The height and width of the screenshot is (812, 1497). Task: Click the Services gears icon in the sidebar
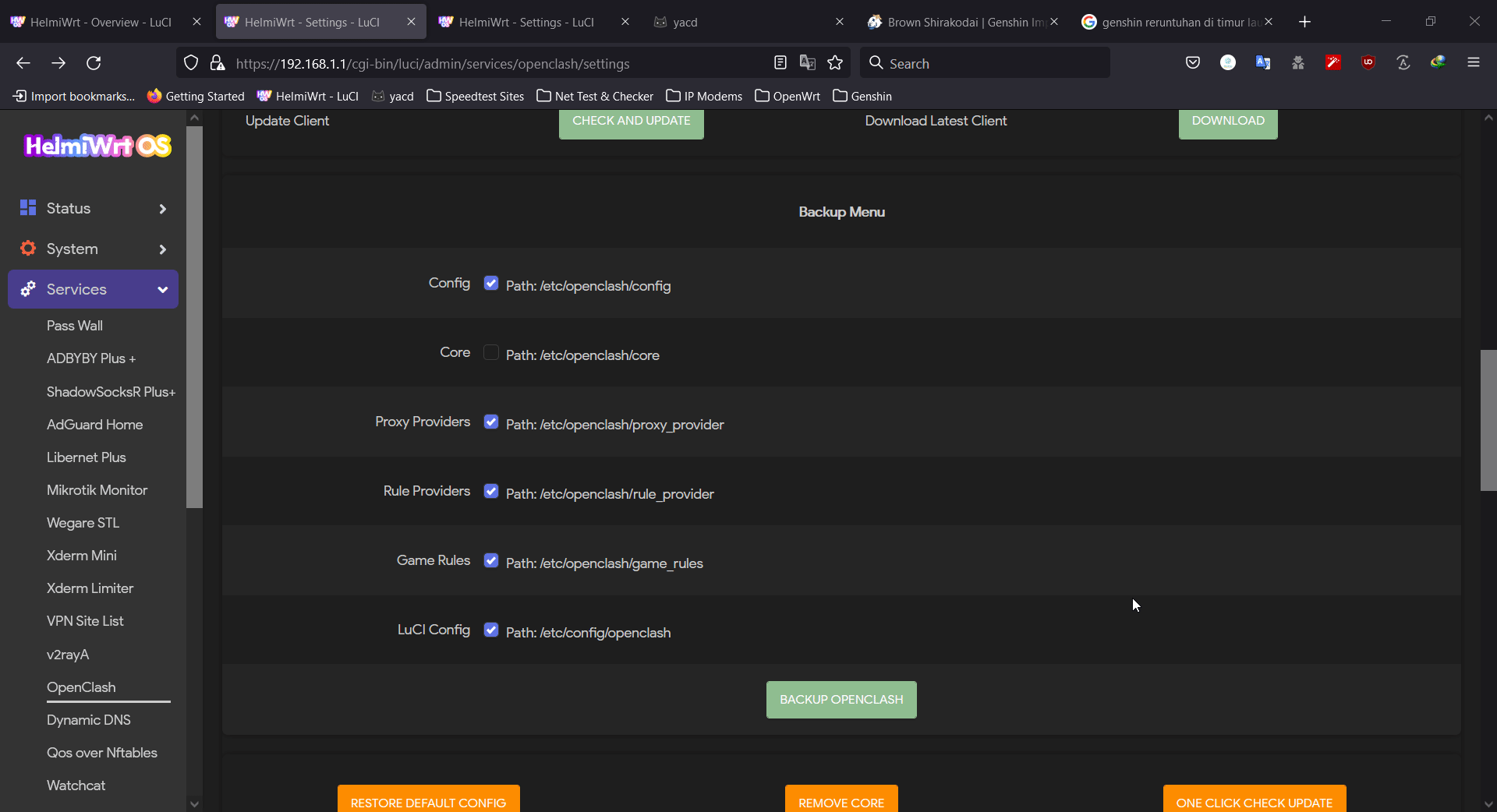[x=28, y=289]
